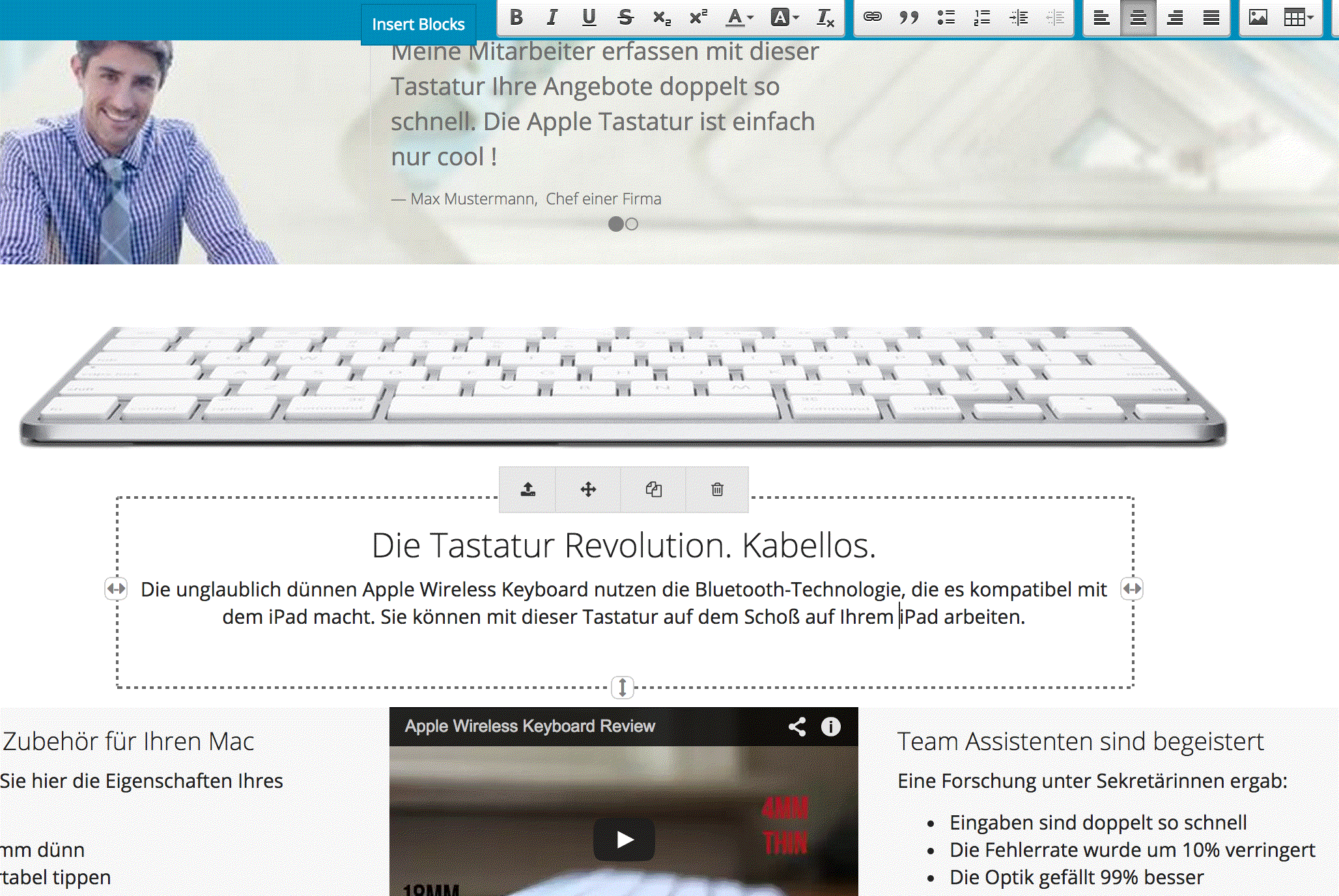Toggle bold formatting
Image resolution: width=1339 pixels, height=896 pixels.
click(516, 18)
